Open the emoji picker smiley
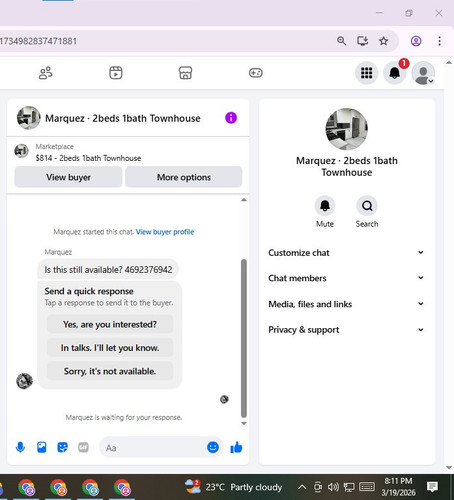This screenshot has width=454, height=500. click(213, 447)
